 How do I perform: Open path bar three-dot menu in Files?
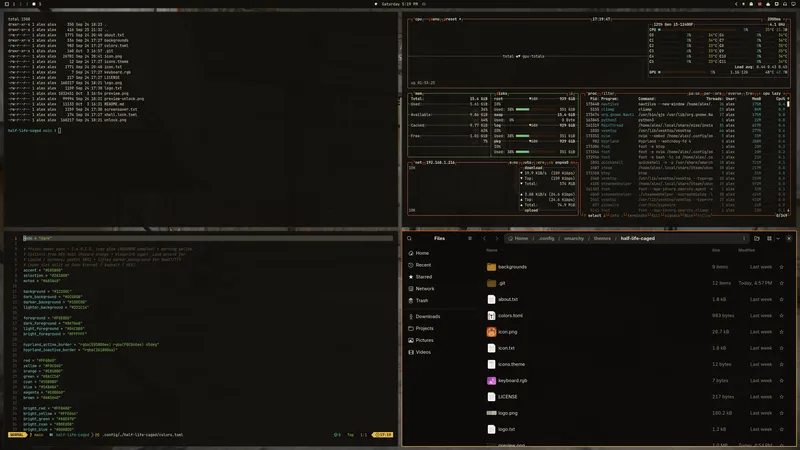(744, 238)
